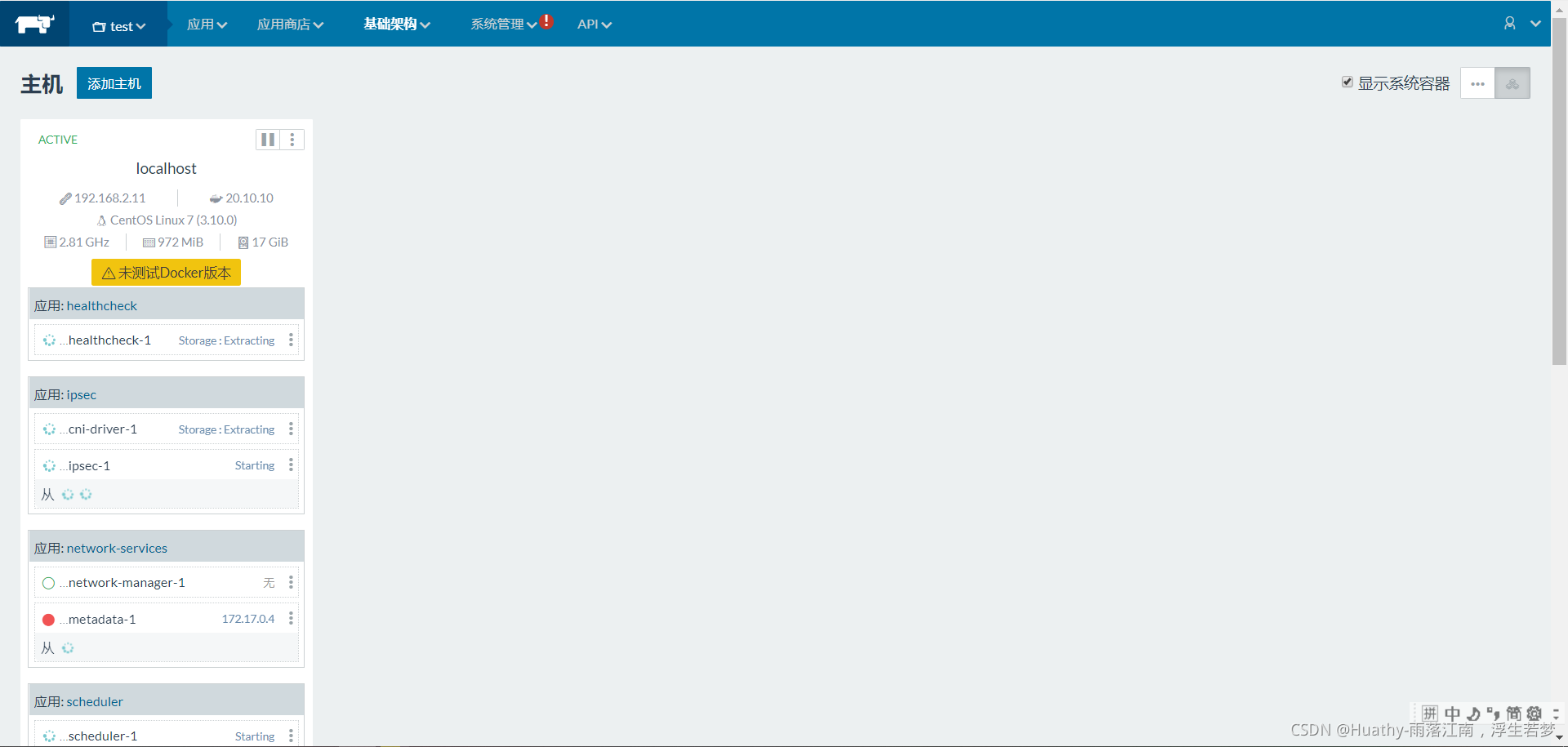1568x747 pixels.
Task: Click the 972 MiB memory value
Action: [180, 242]
